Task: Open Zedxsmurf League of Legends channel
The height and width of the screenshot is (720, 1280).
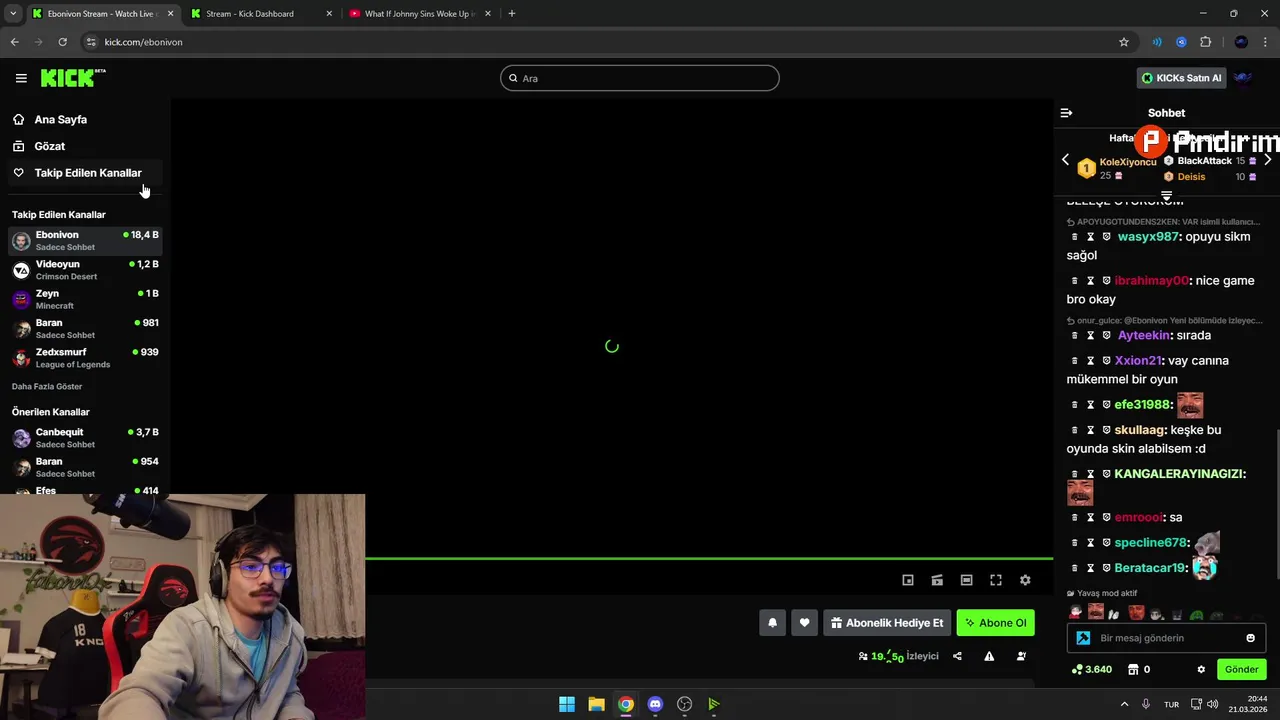Action: click(85, 358)
